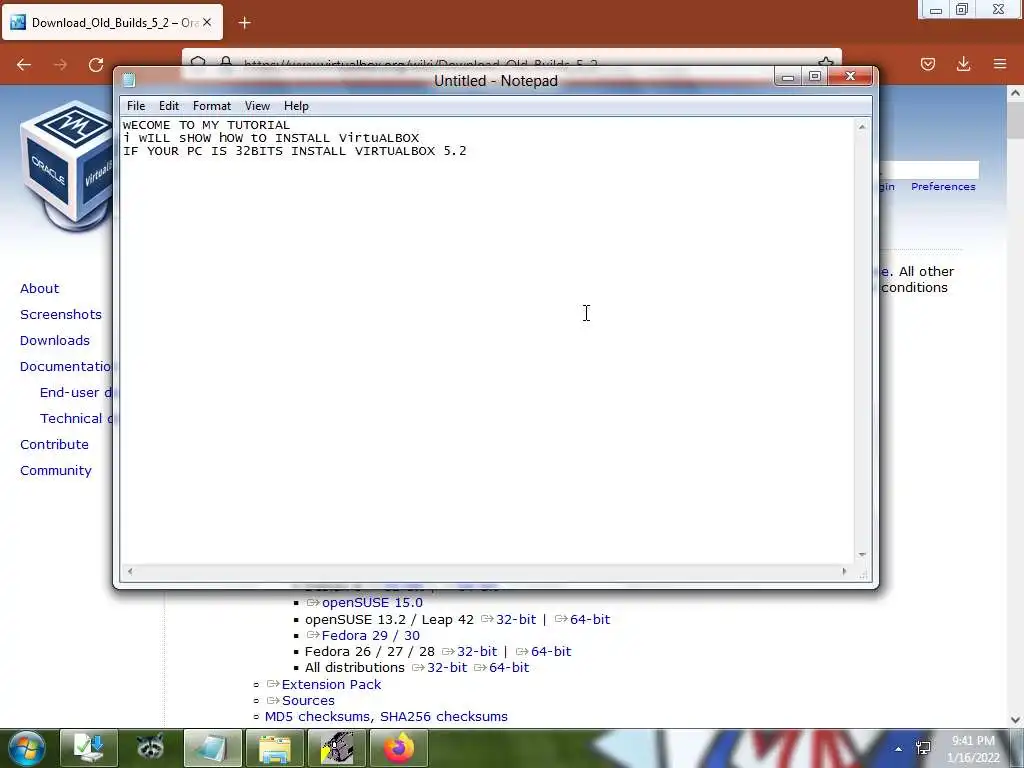Minimize the Notepad window

pyautogui.click(x=788, y=76)
